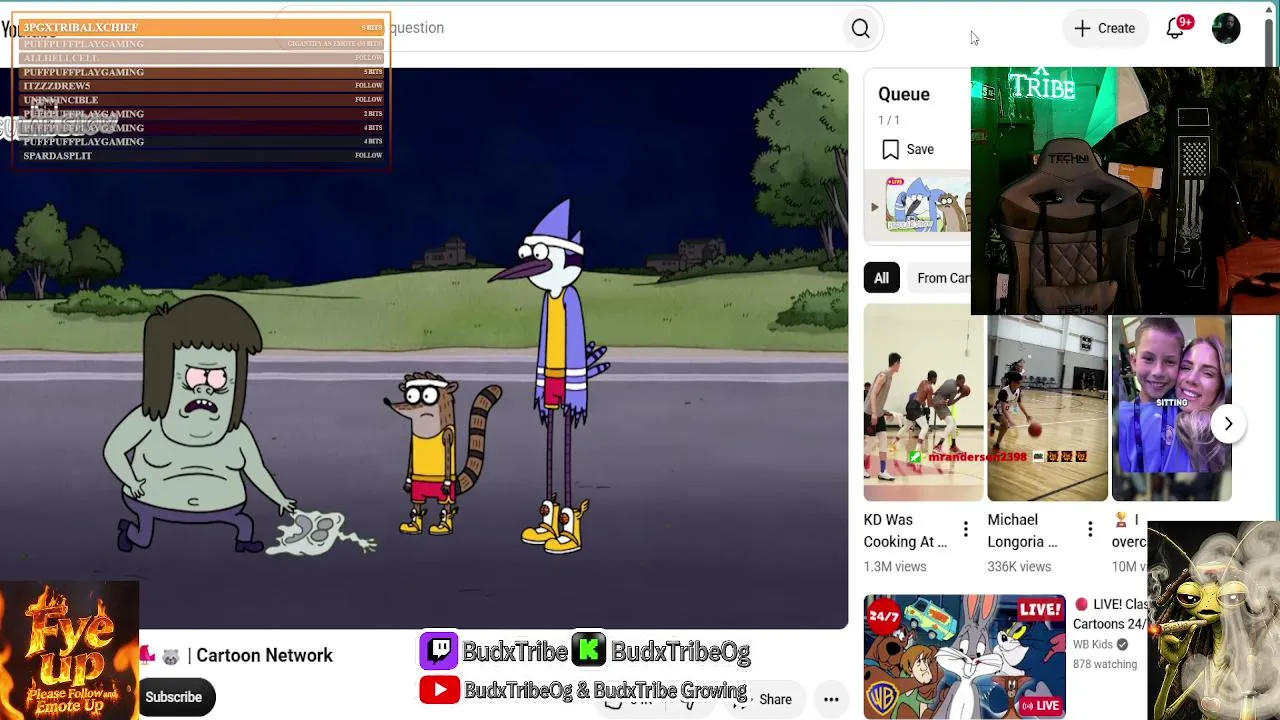Open the Michael Longoria short thumbnail

click(x=1047, y=407)
